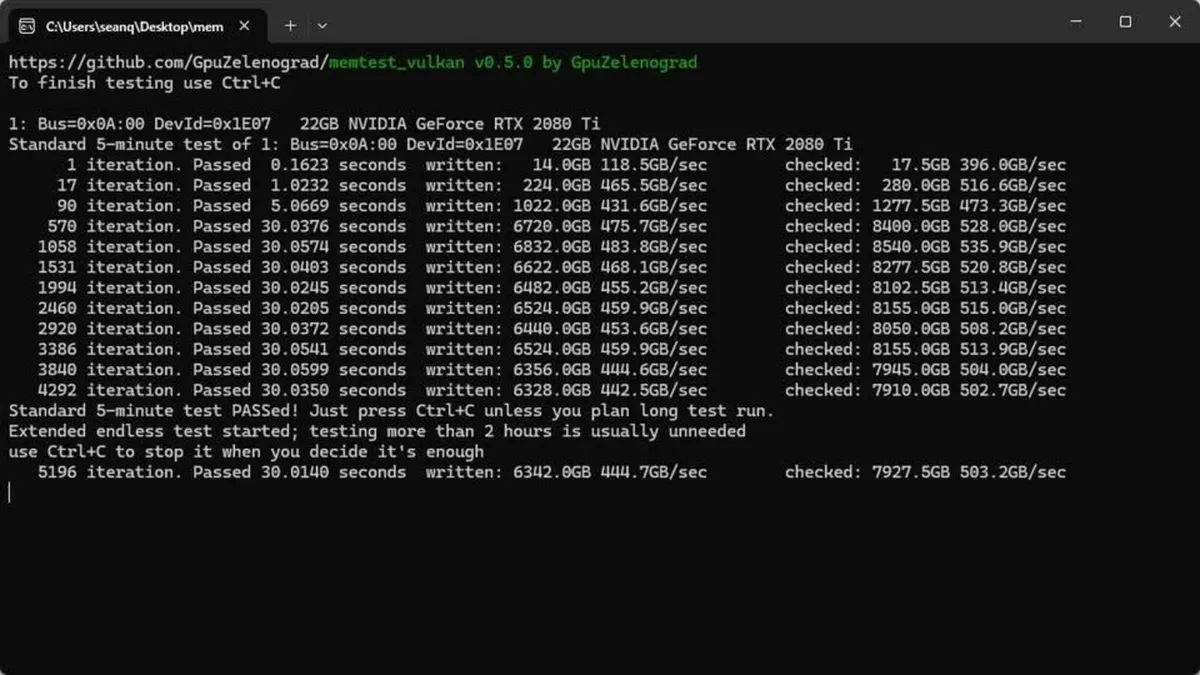Click 'use Ctrl+C to stop it' line
Viewport: 1200px width, 675px height.
coord(246,452)
